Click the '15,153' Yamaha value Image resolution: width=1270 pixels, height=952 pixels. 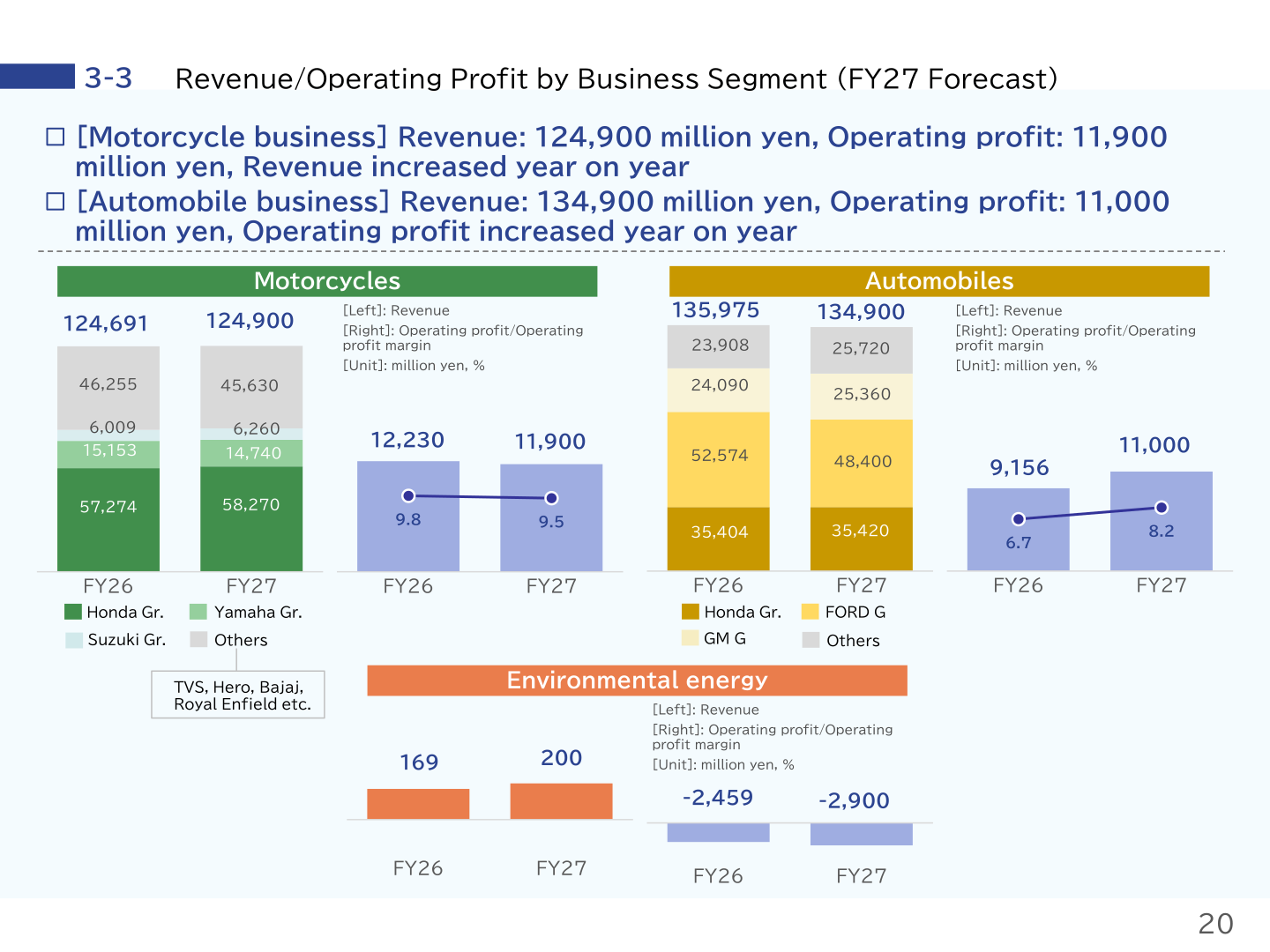[110, 450]
